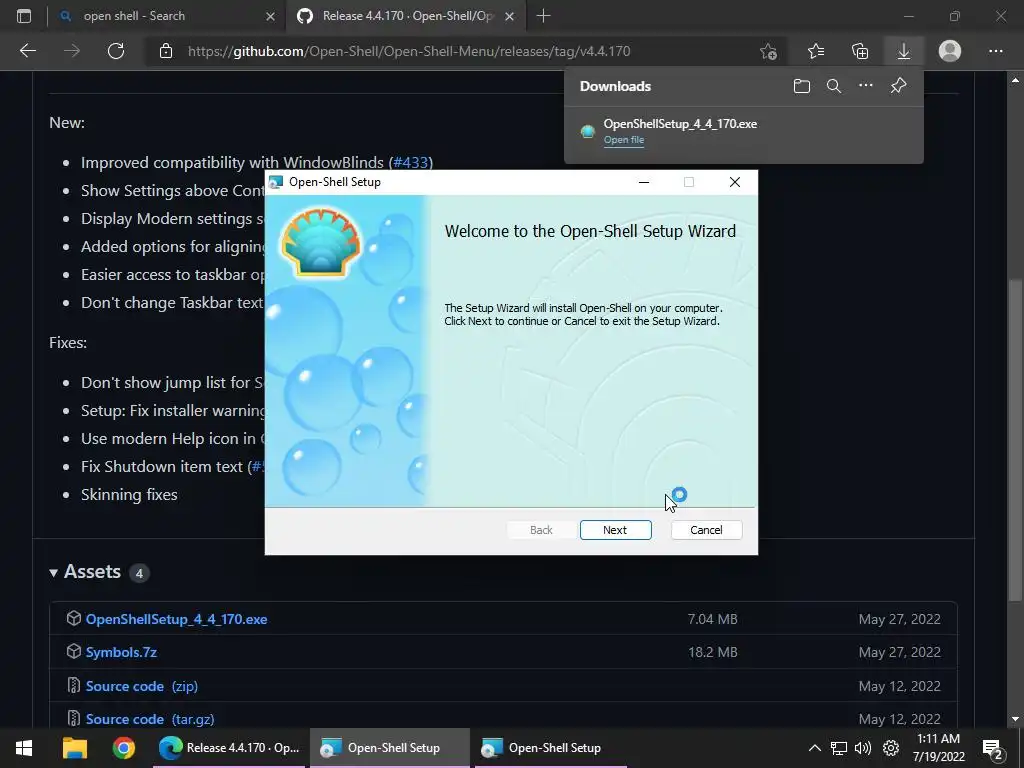1024x768 pixels.
Task: Download Symbols.7z asset
Action: click(121, 652)
